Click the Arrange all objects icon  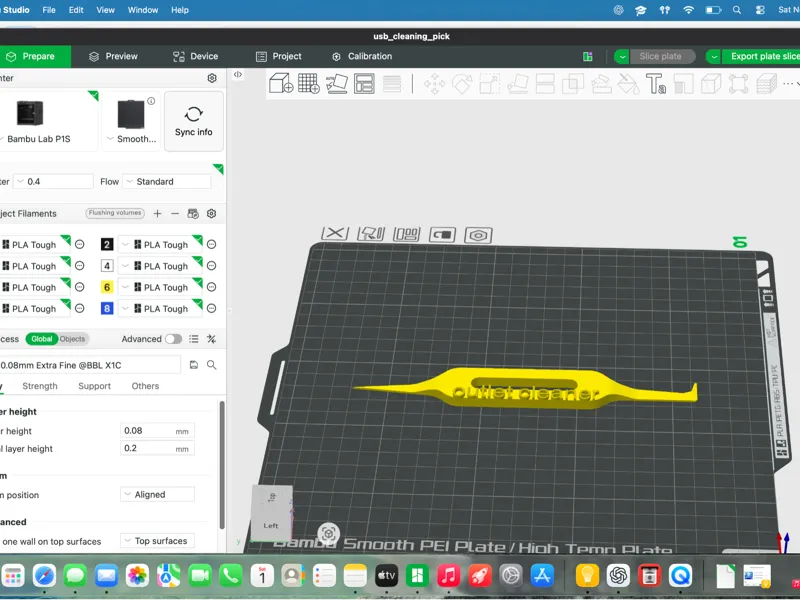(364, 83)
